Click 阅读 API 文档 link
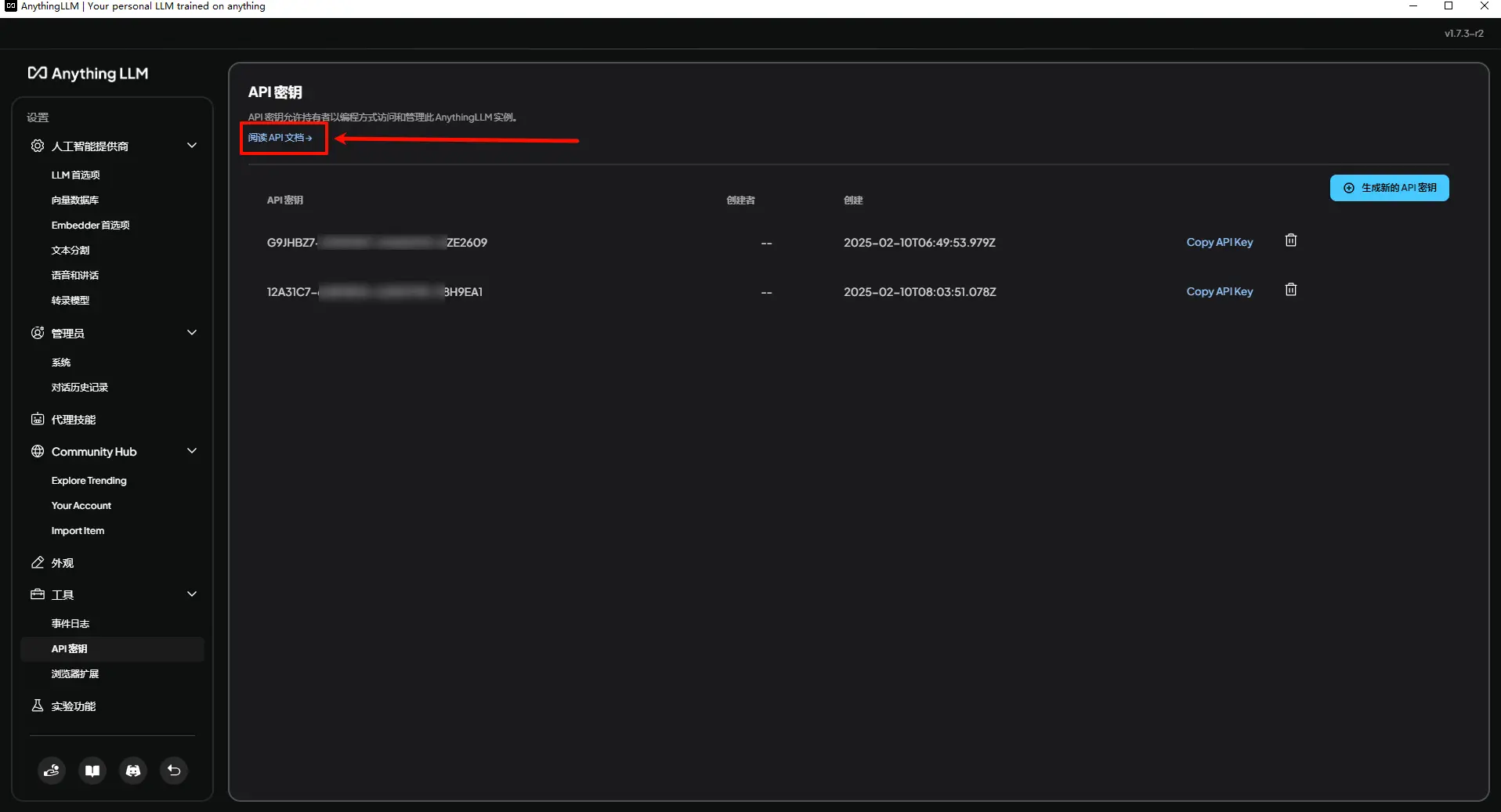Viewport: 1501px width, 812px height. click(280, 137)
